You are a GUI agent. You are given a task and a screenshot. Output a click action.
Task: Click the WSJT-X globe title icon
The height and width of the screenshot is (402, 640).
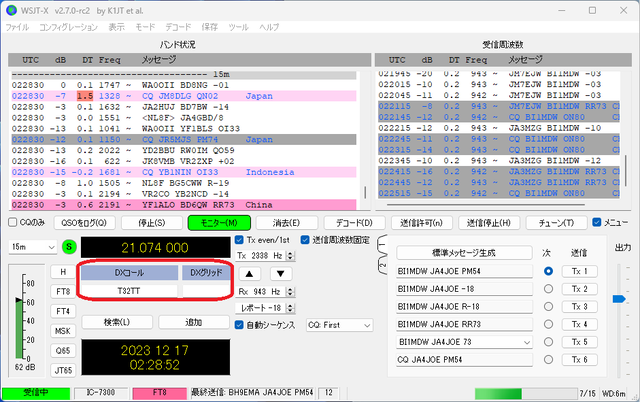[11, 11]
